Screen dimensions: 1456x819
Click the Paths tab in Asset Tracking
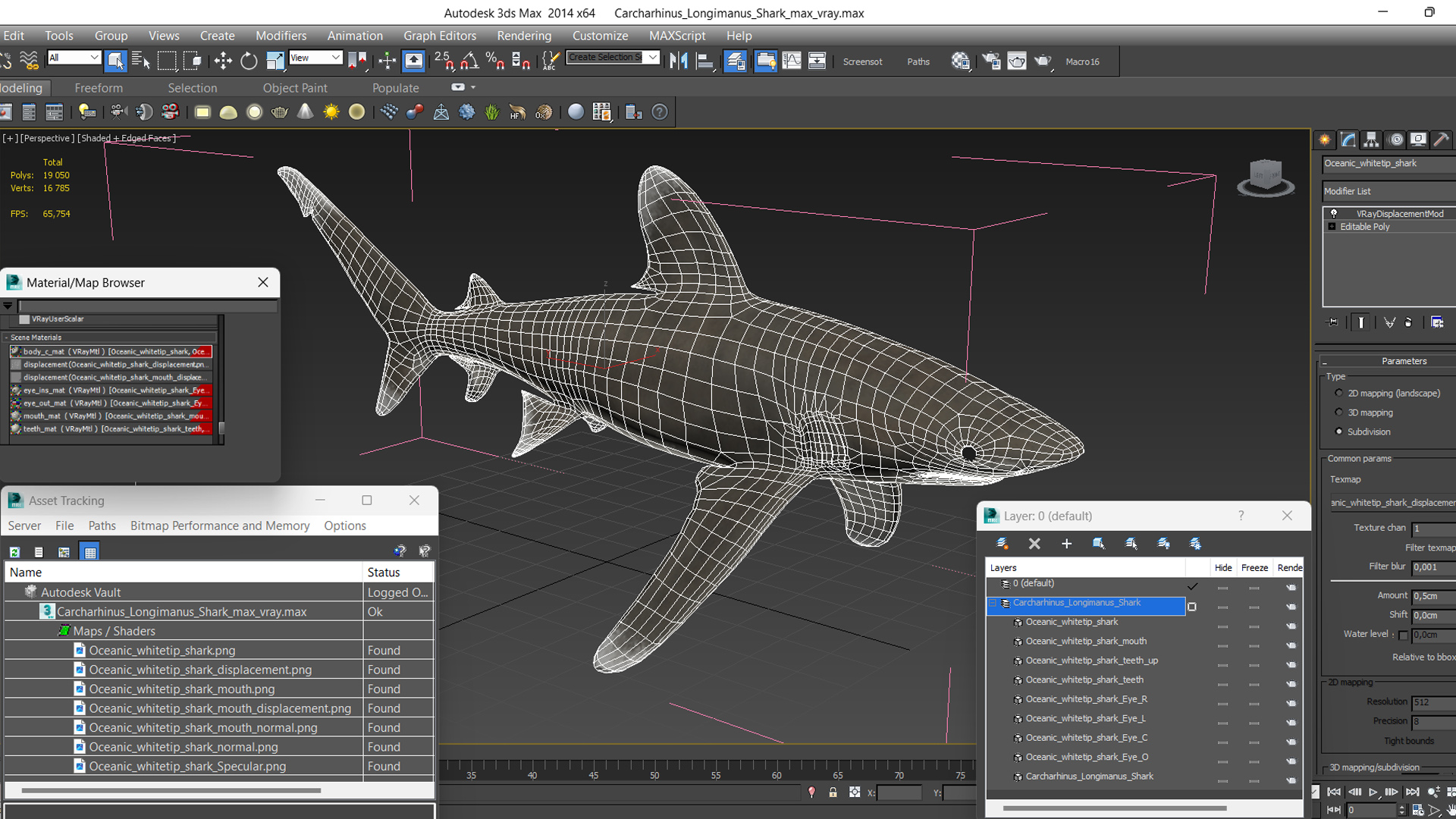[x=101, y=525]
